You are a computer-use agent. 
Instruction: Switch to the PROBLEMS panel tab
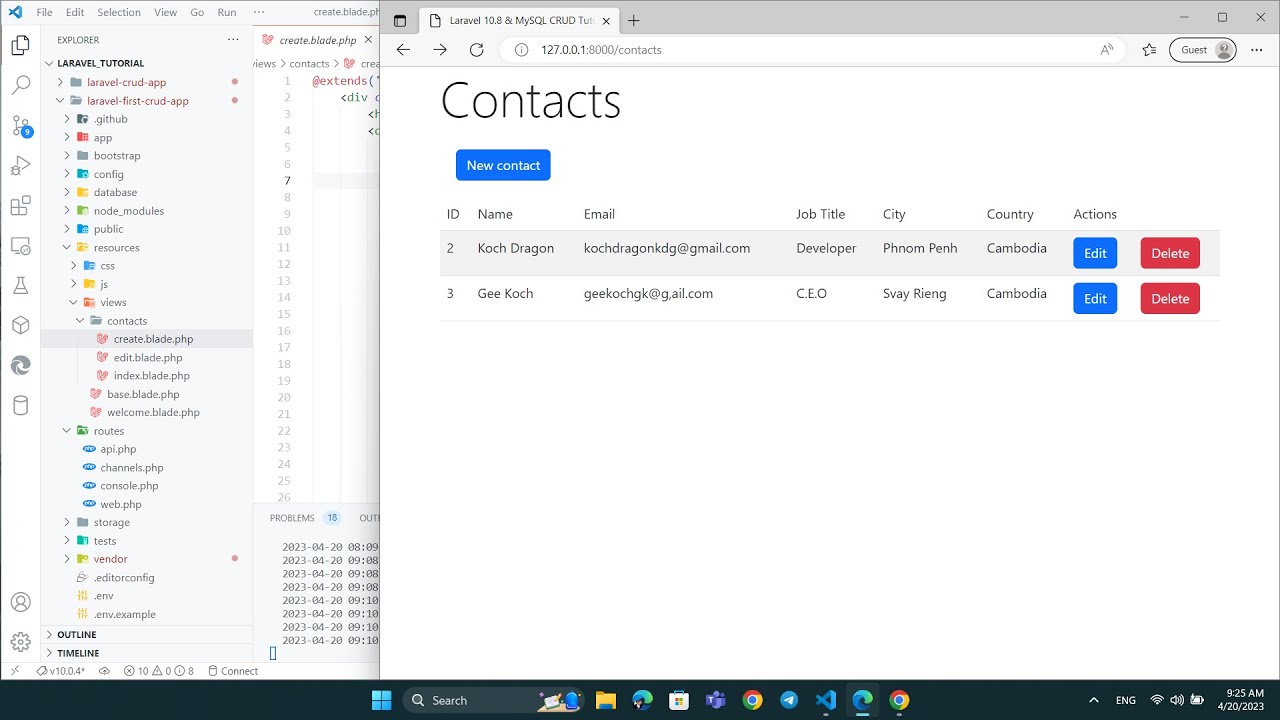(292, 518)
